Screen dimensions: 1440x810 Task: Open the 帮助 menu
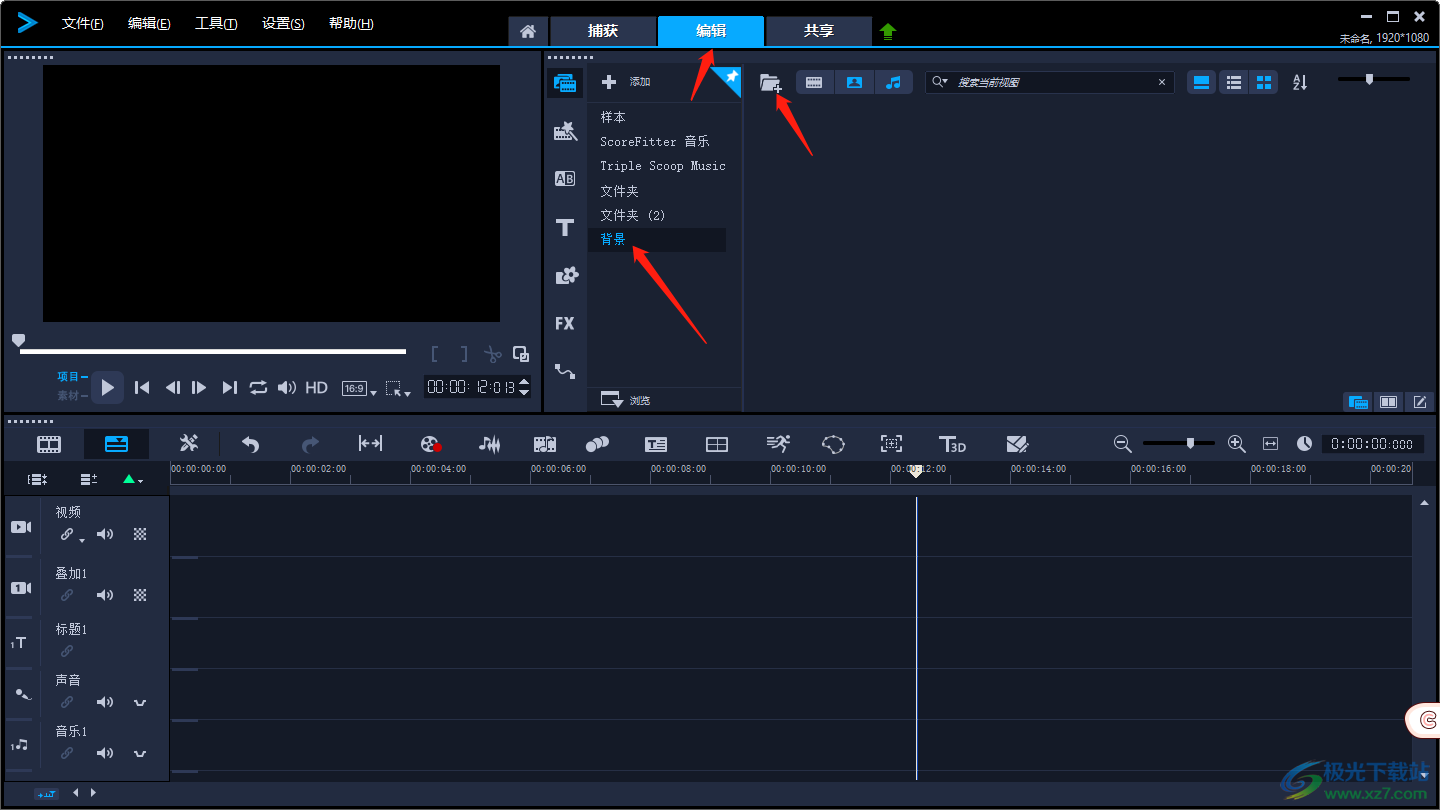351,23
